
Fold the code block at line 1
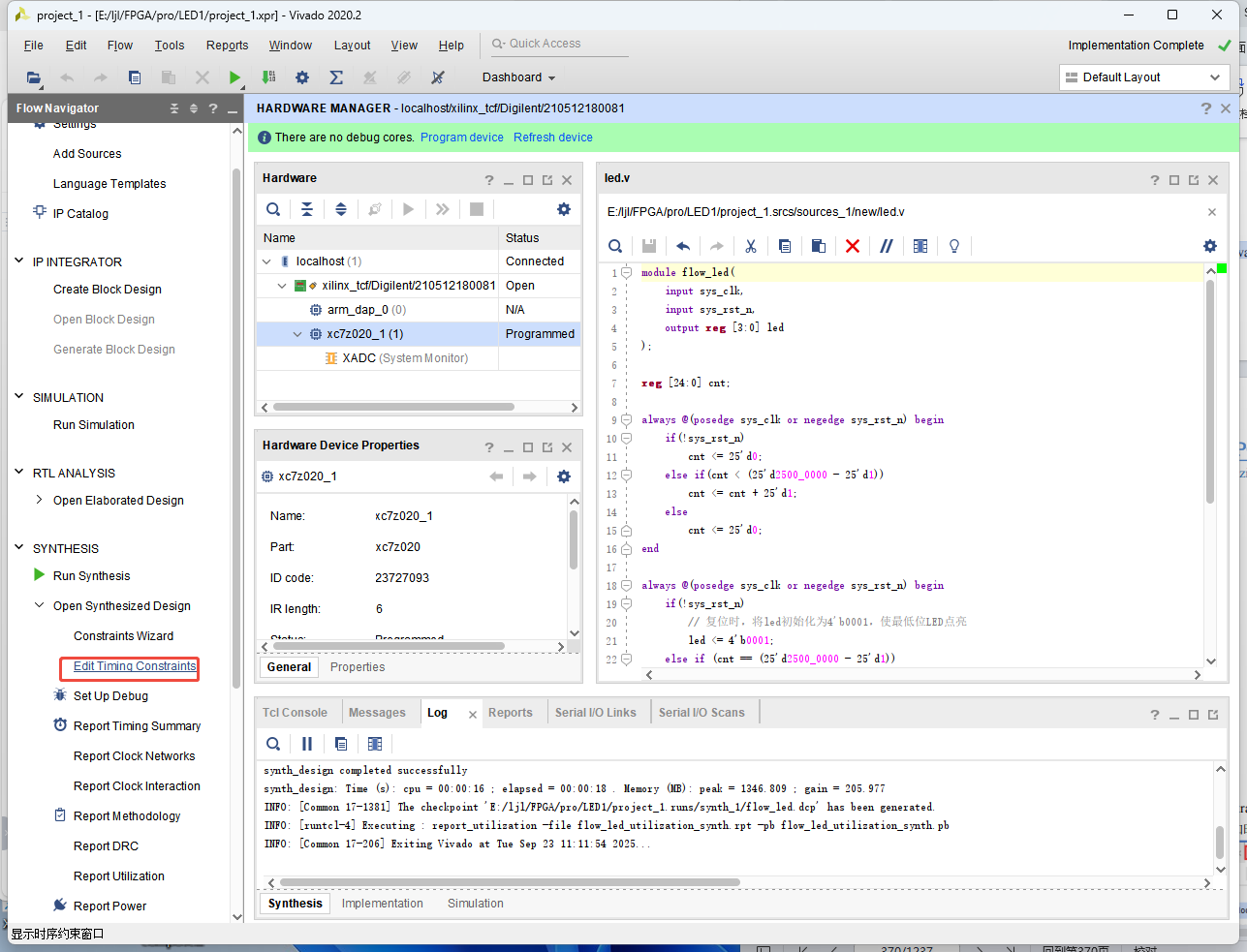[626, 273]
